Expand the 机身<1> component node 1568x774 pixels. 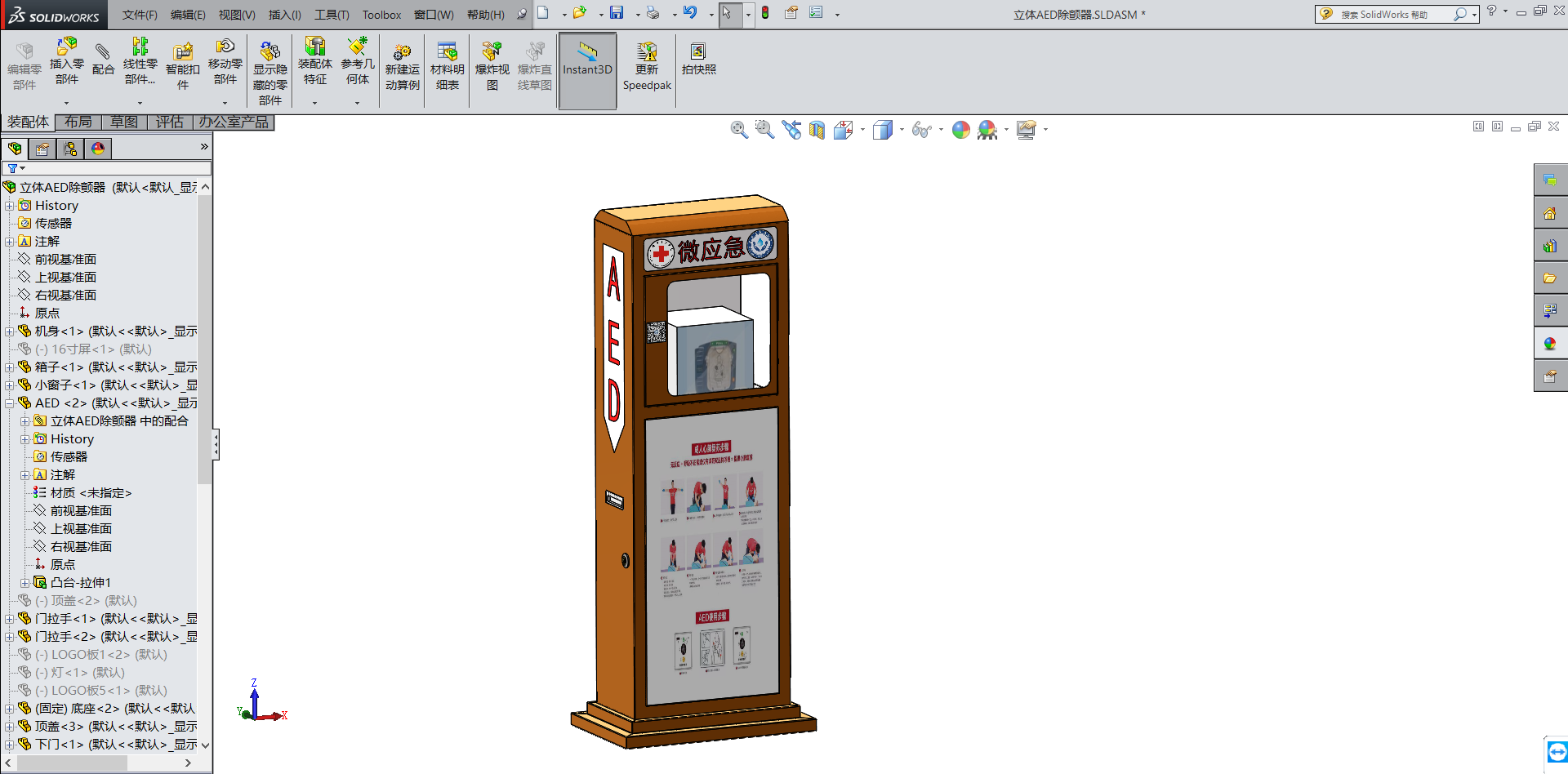(9, 331)
